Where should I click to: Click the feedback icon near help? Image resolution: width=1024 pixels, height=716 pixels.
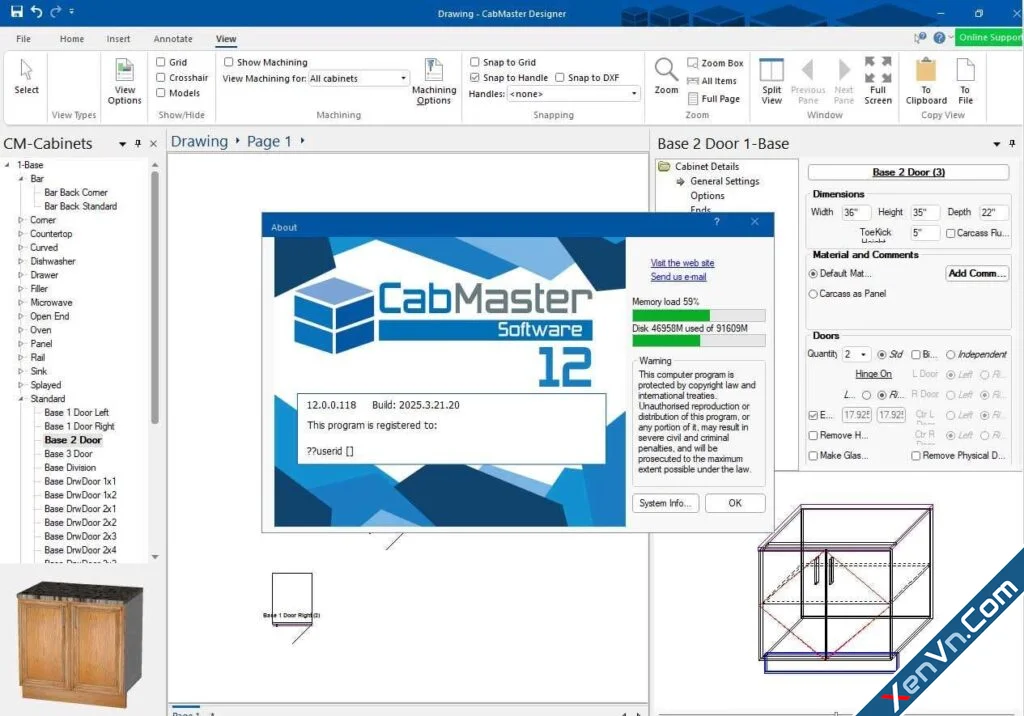(x=920, y=38)
